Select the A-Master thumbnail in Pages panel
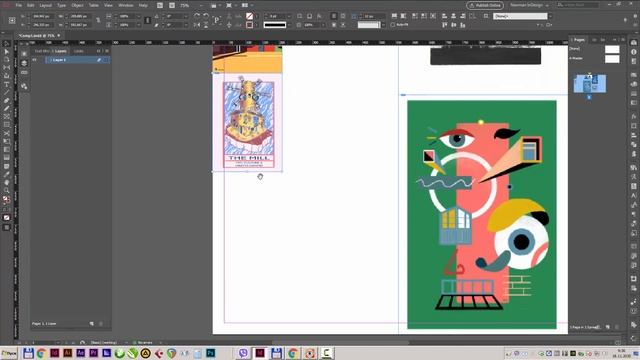640x360 pixels. (612, 59)
